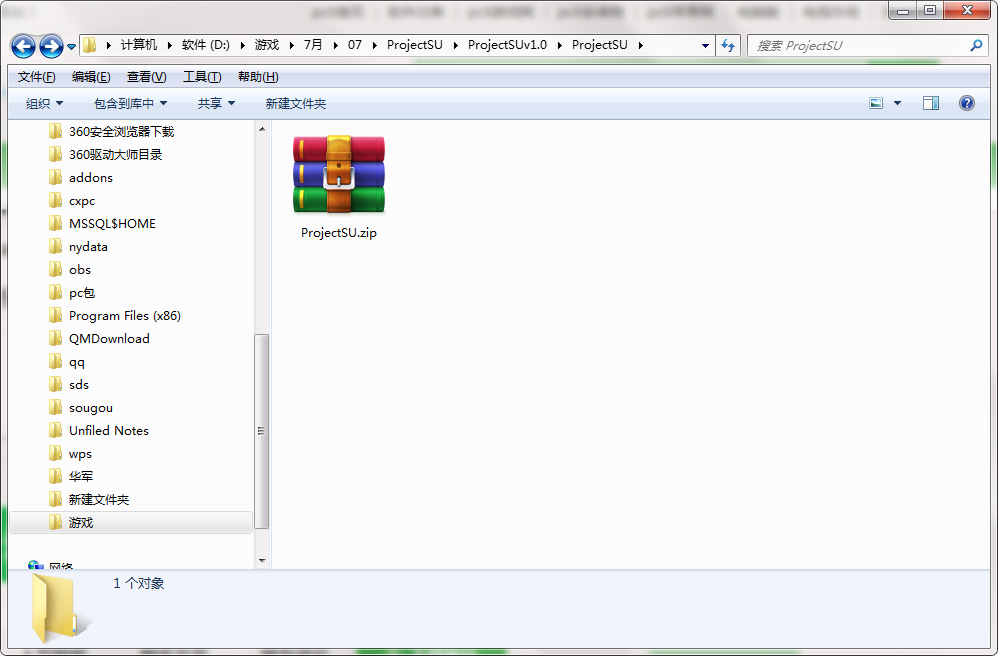The width and height of the screenshot is (998, 656).
Task: Click the cxpc folder icon
Action: 55,200
